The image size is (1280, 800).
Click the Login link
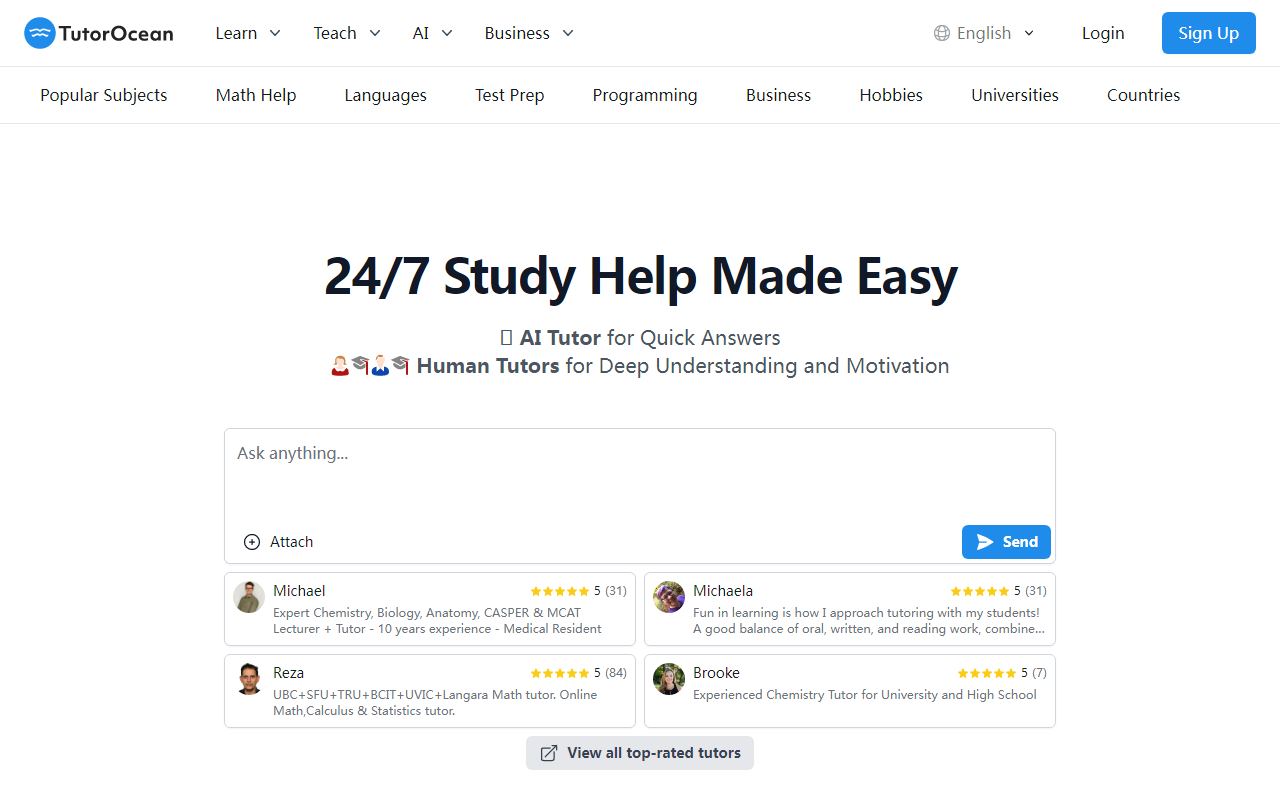(1103, 33)
